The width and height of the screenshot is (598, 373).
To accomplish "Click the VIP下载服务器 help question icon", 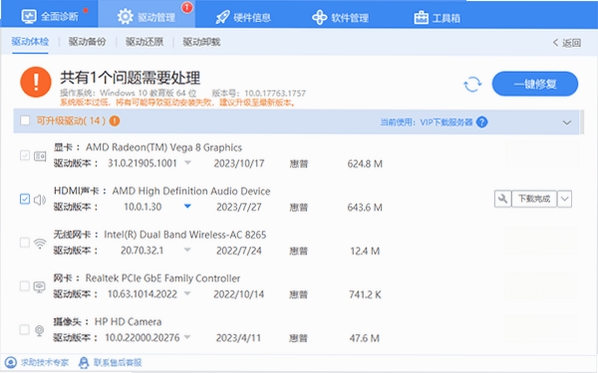I will click(482, 122).
